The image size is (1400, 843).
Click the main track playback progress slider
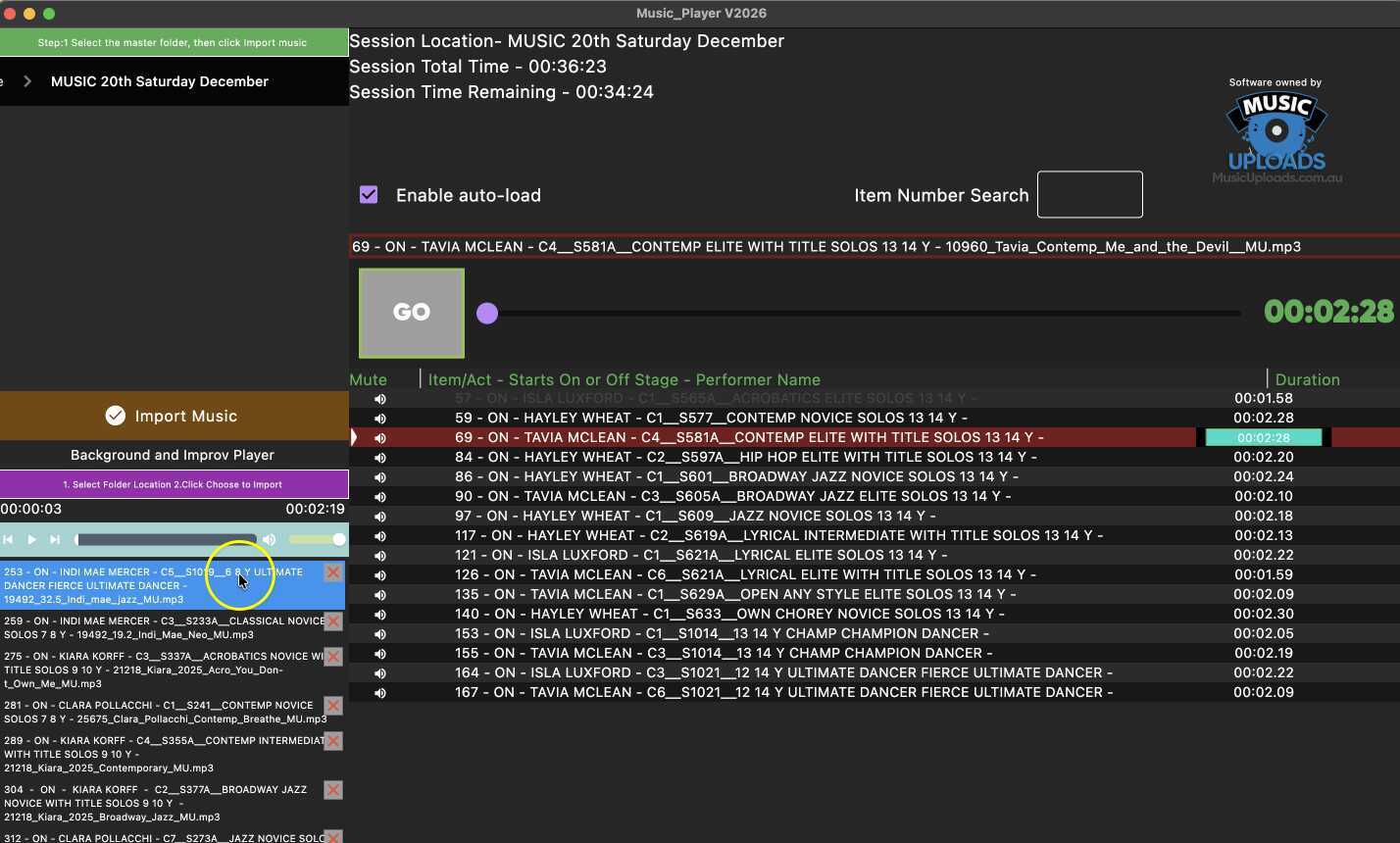coord(863,314)
